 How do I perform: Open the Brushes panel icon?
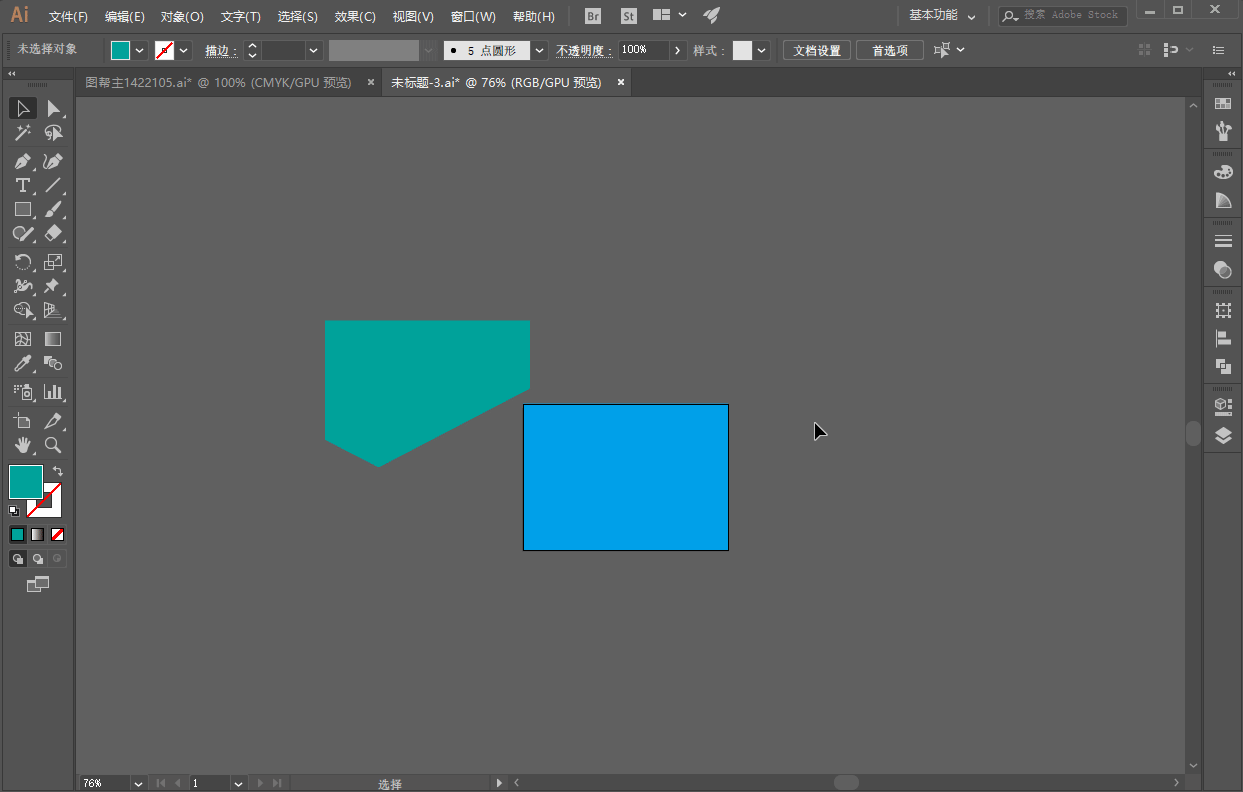pyautogui.click(x=1222, y=131)
